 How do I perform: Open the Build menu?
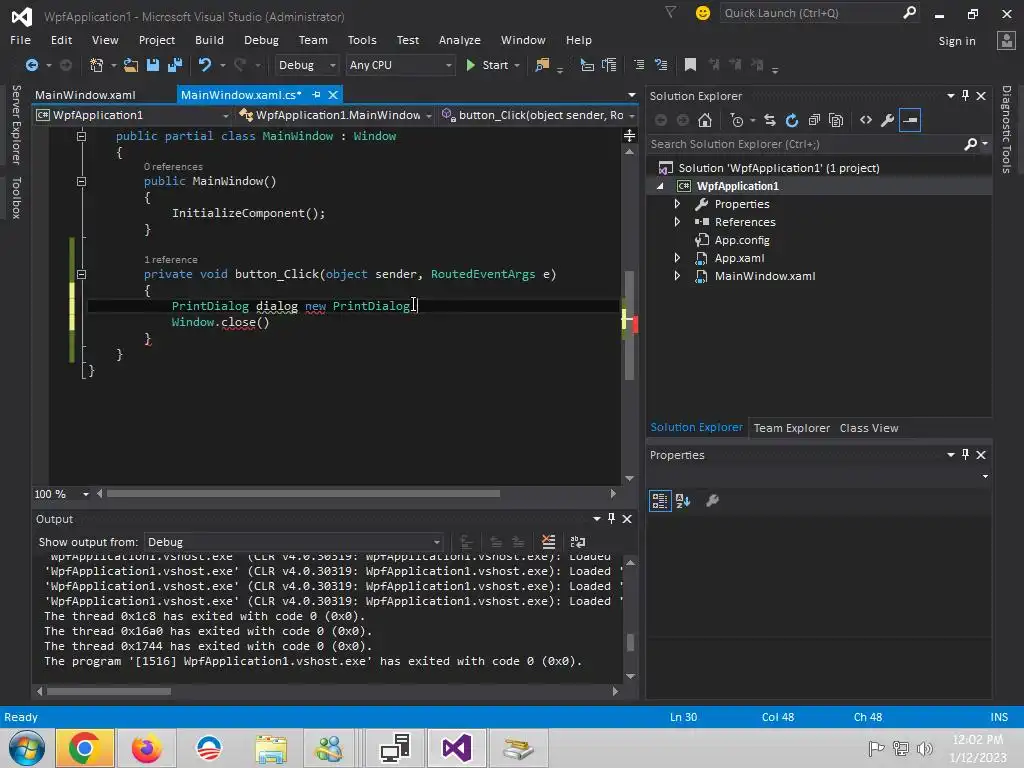tap(209, 40)
